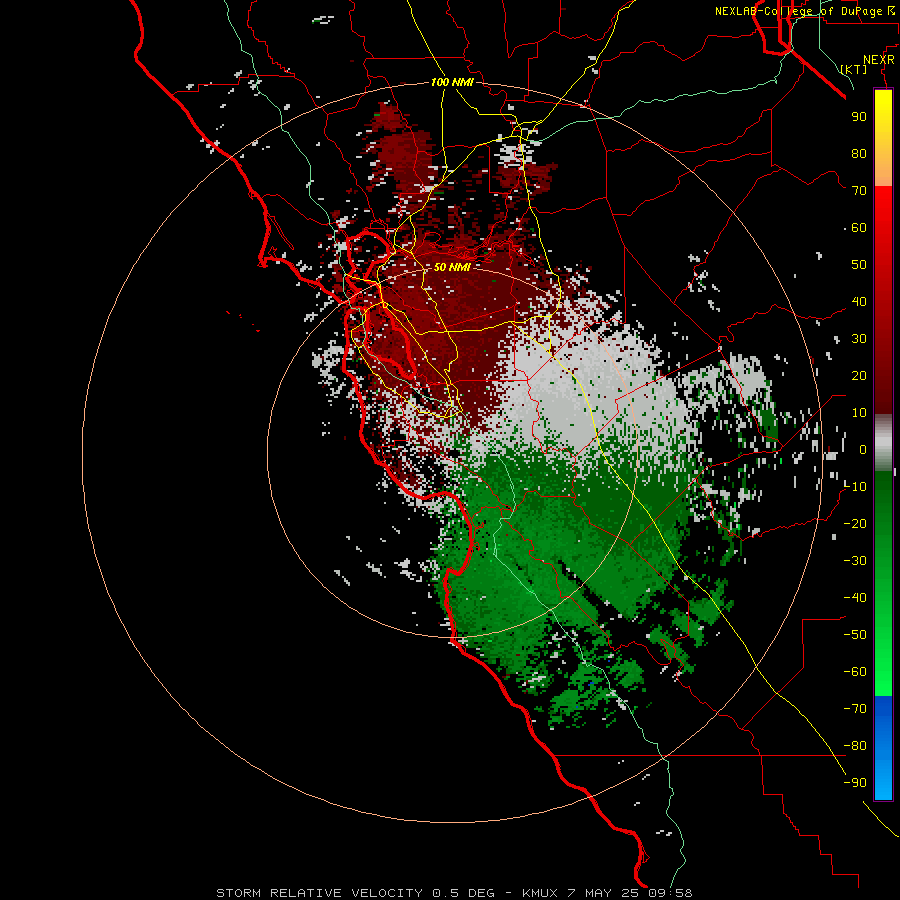Viewport: 900px width, 900px height.
Task: Pick the gray zero-velocity color bar segment
Action: point(883,443)
